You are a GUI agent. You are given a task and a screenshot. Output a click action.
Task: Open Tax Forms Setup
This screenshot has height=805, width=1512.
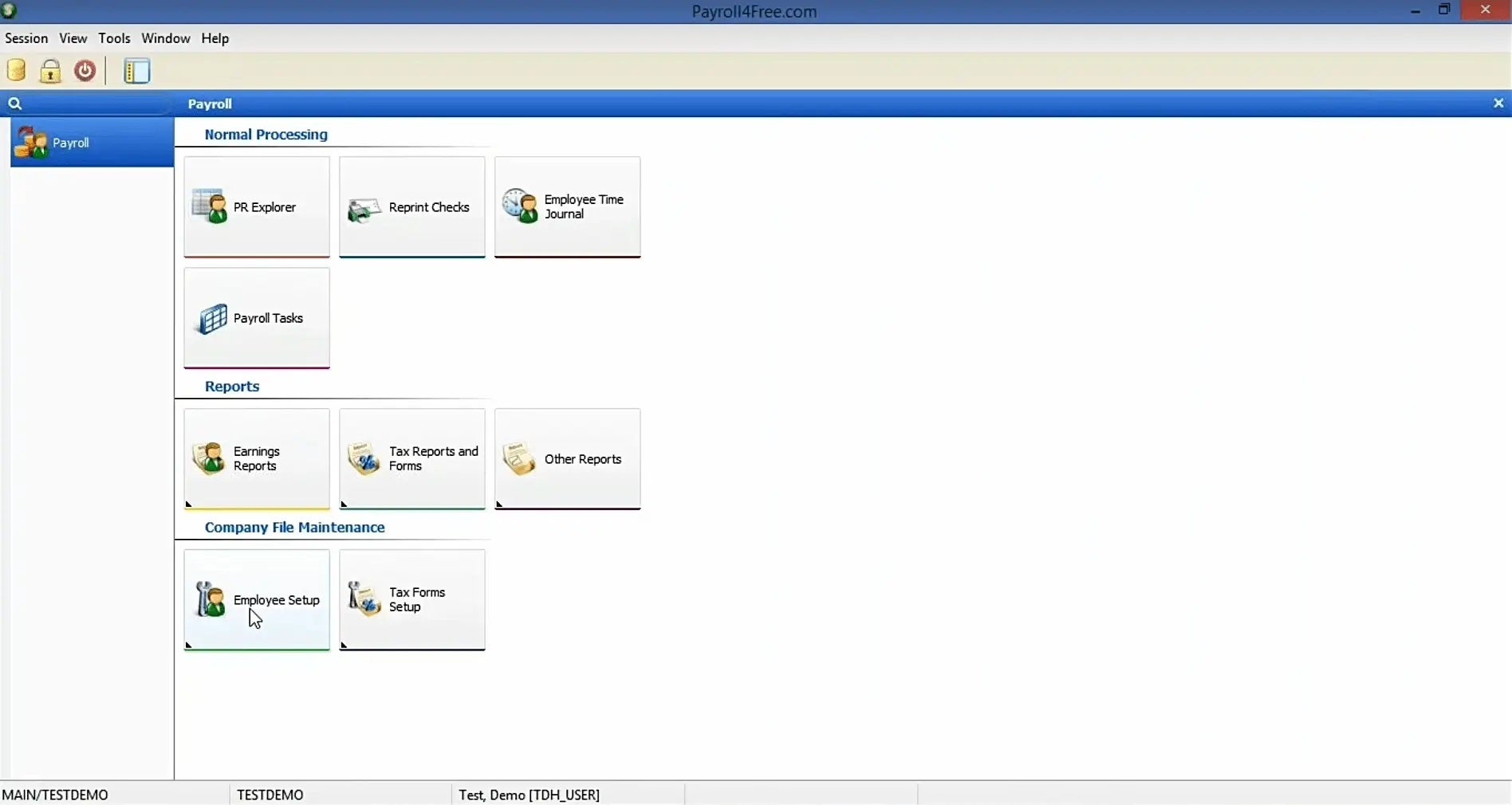click(411, 600)
